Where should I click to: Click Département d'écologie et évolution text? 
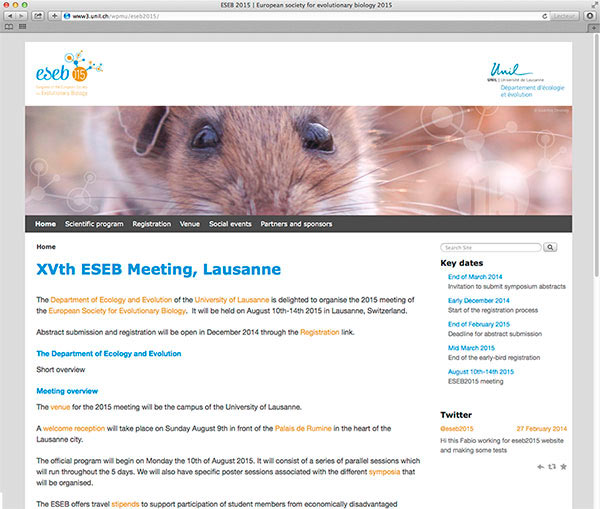coord(532,91)
